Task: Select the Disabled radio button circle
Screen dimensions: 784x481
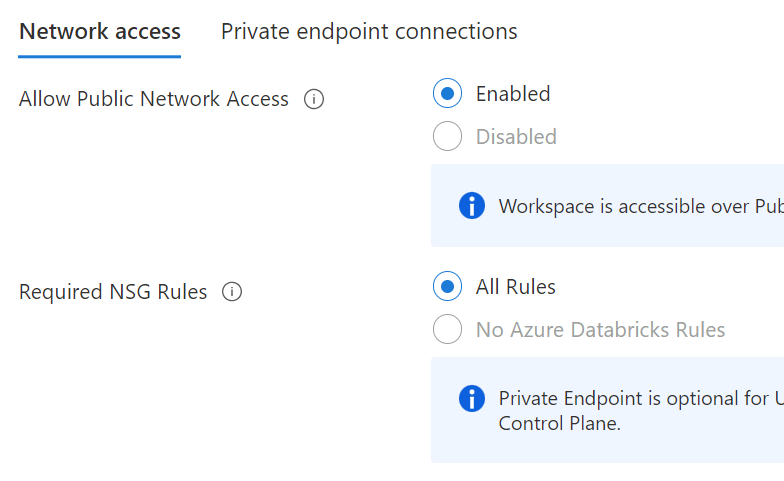Action: (x=447, y=136)
